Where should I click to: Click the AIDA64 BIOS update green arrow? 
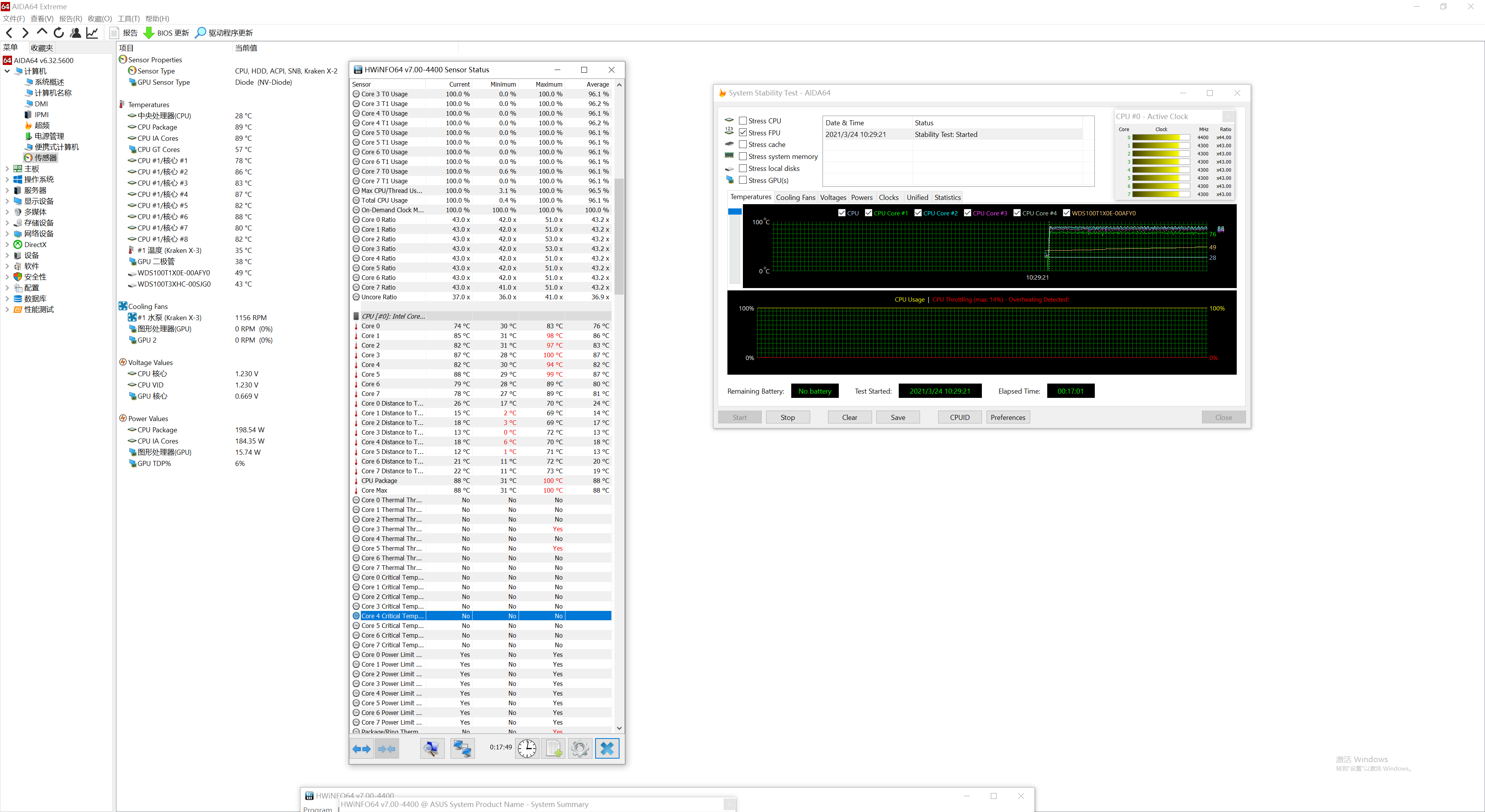[x=149, y=33]
